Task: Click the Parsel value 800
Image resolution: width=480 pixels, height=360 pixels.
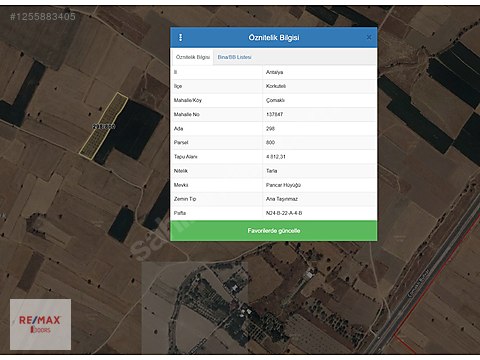Action: pos(270,142)
